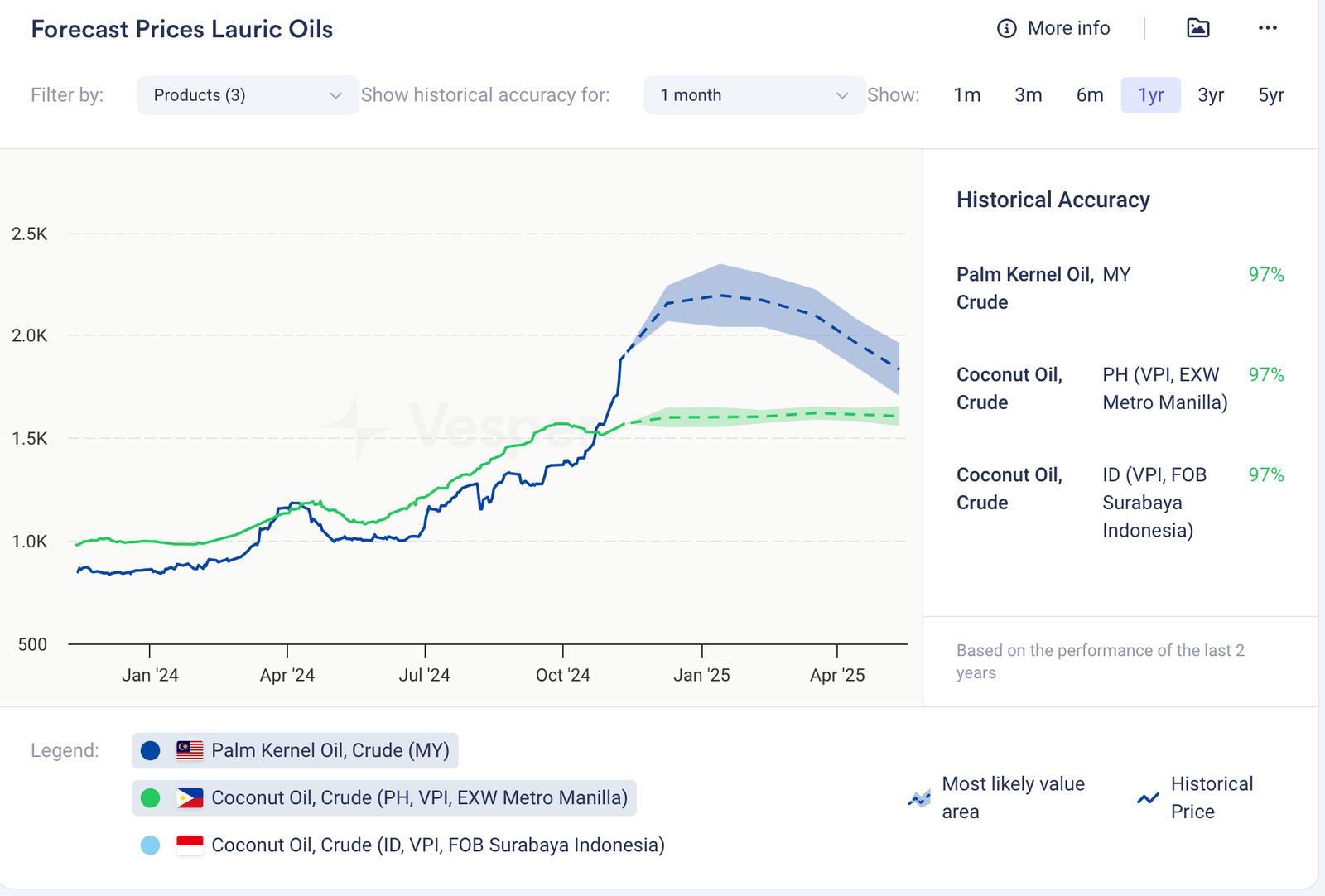Toggle Palm Kernel Oil, Crude (MY) series
1325x896 pixels.
(x=330, y=750)
